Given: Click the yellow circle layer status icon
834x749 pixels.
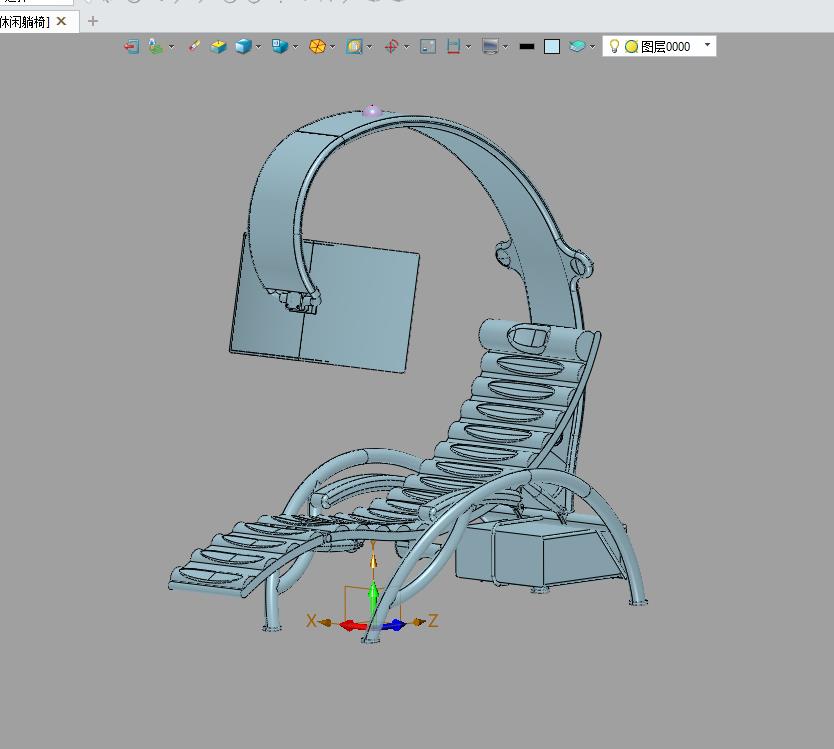Looking at the screenshot, I should (631, 47).
